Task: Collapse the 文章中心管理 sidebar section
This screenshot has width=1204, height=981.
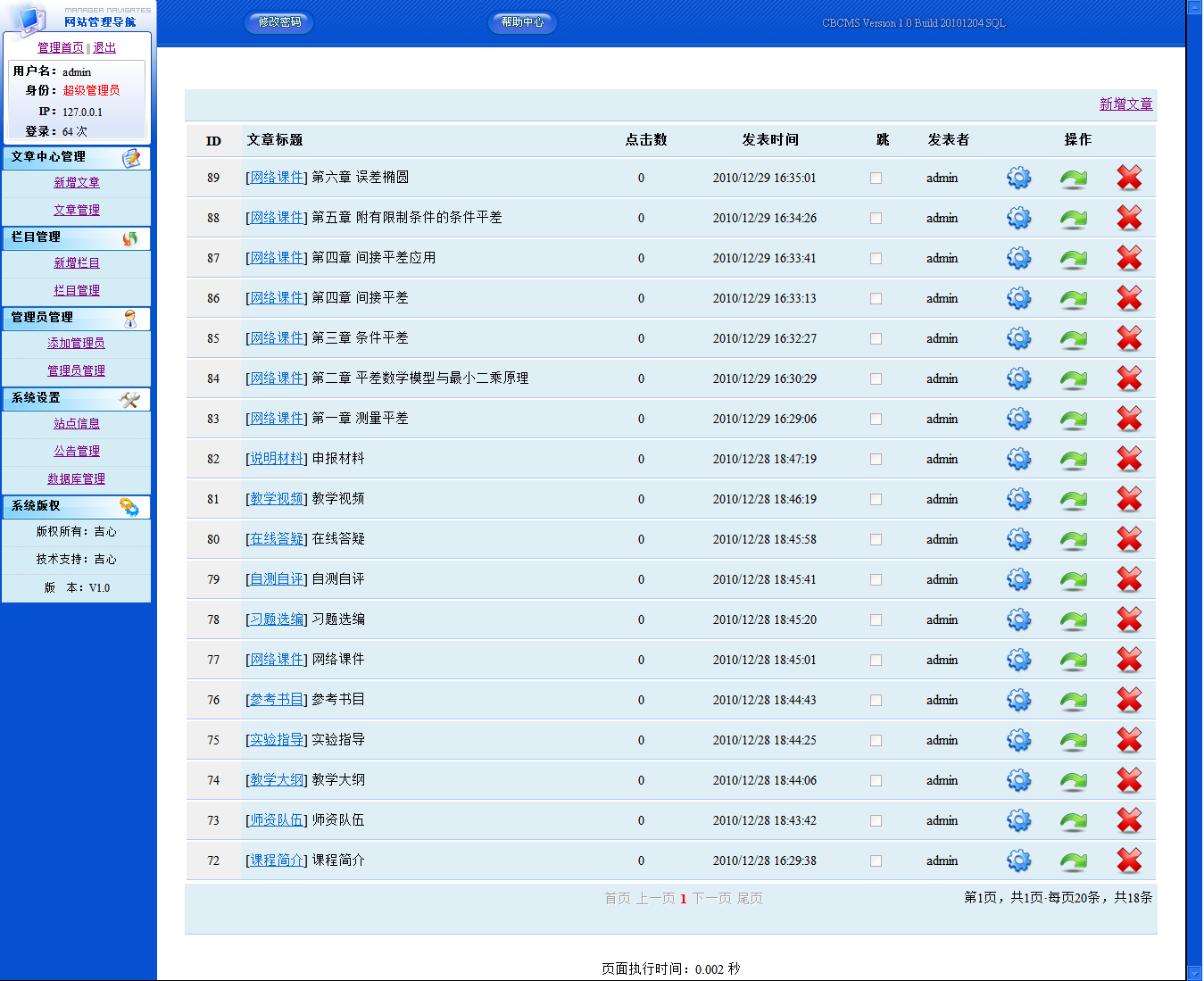Action: point(76,158)
